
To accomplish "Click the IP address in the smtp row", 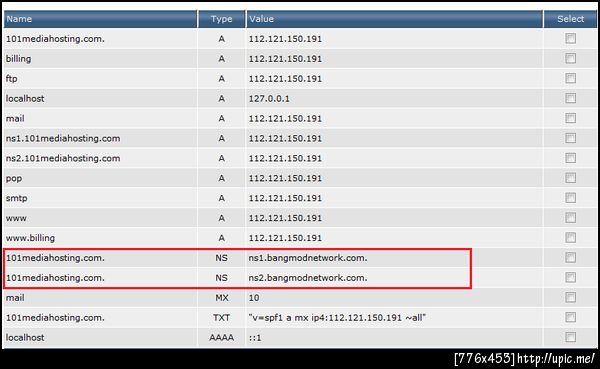I will (285, 198).
